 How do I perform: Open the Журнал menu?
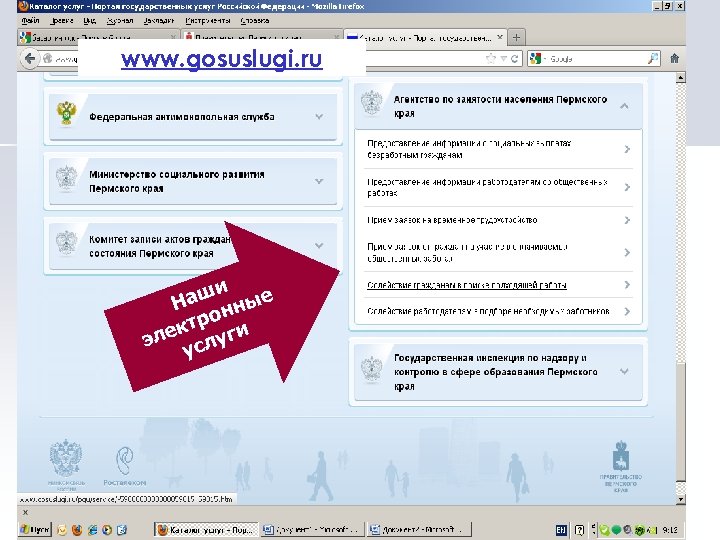120,21
